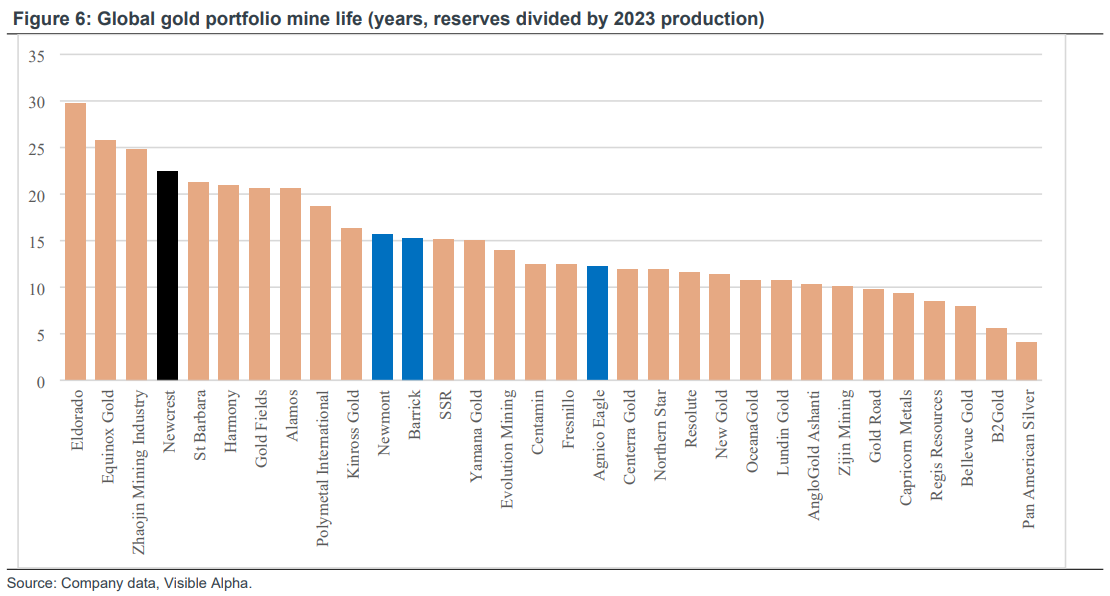Screen dimensions: 1110x596
Task: Click the 'Gold Road' x-axis label
Action: click(876, 426)
